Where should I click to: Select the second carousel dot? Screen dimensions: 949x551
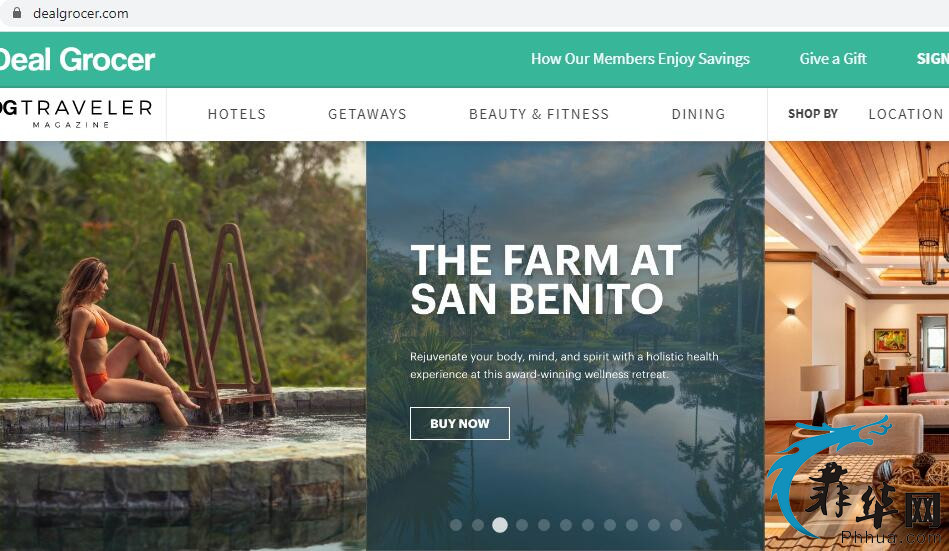(x=478, y=525)
